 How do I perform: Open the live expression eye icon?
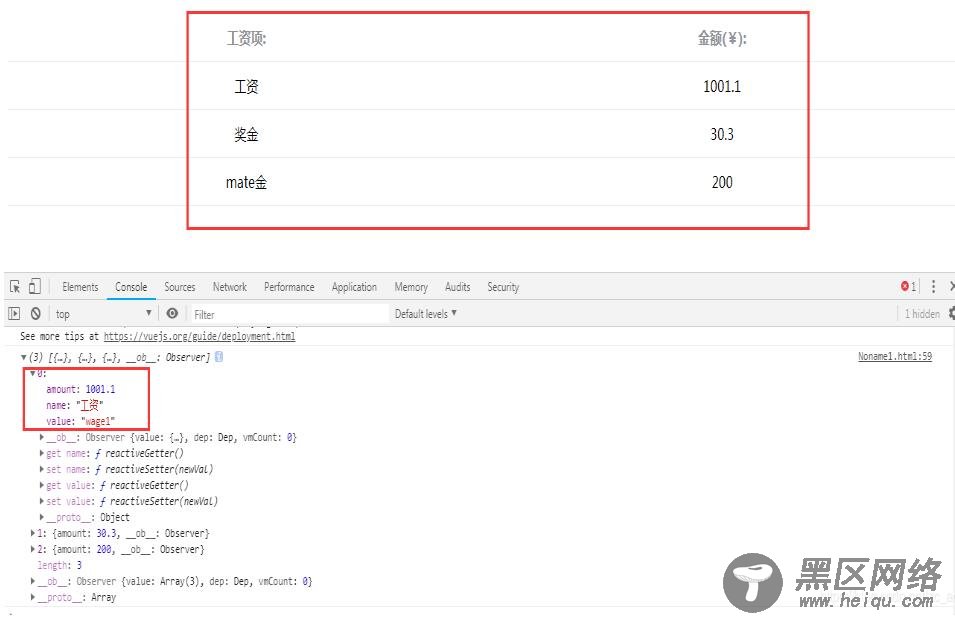pos(172,313)
